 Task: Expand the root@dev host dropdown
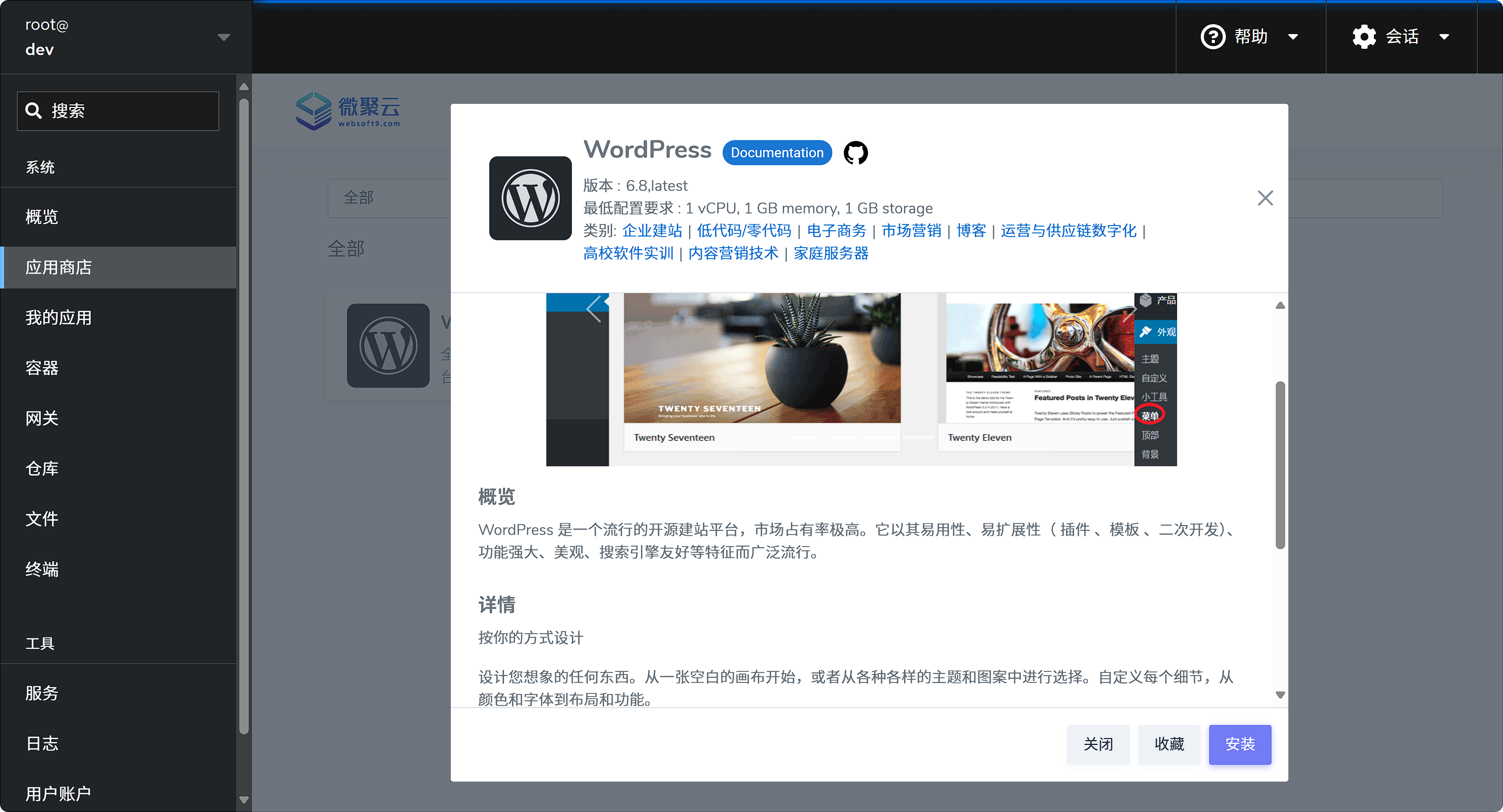224,36
